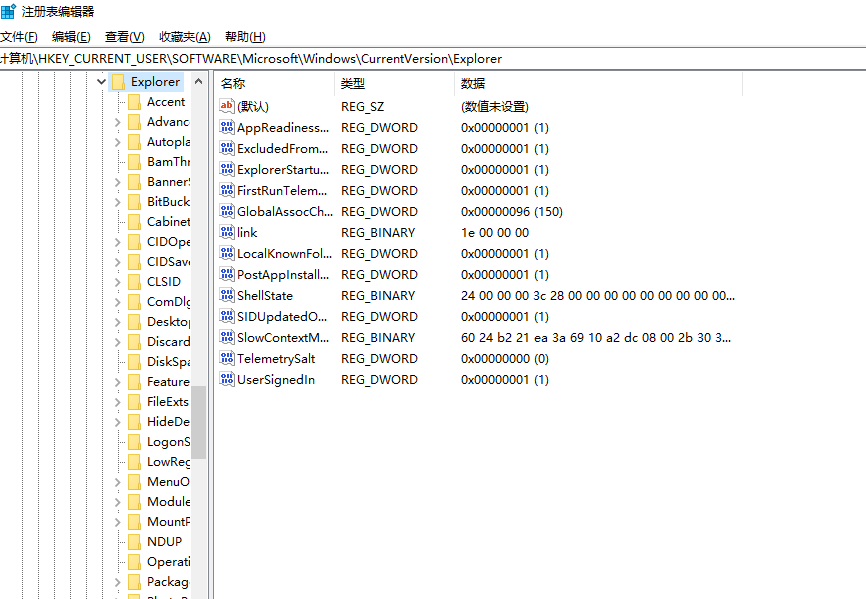Viewport: 866px width, 599px height.
Task: Click the 类型 column header
Action: point(352,84)
